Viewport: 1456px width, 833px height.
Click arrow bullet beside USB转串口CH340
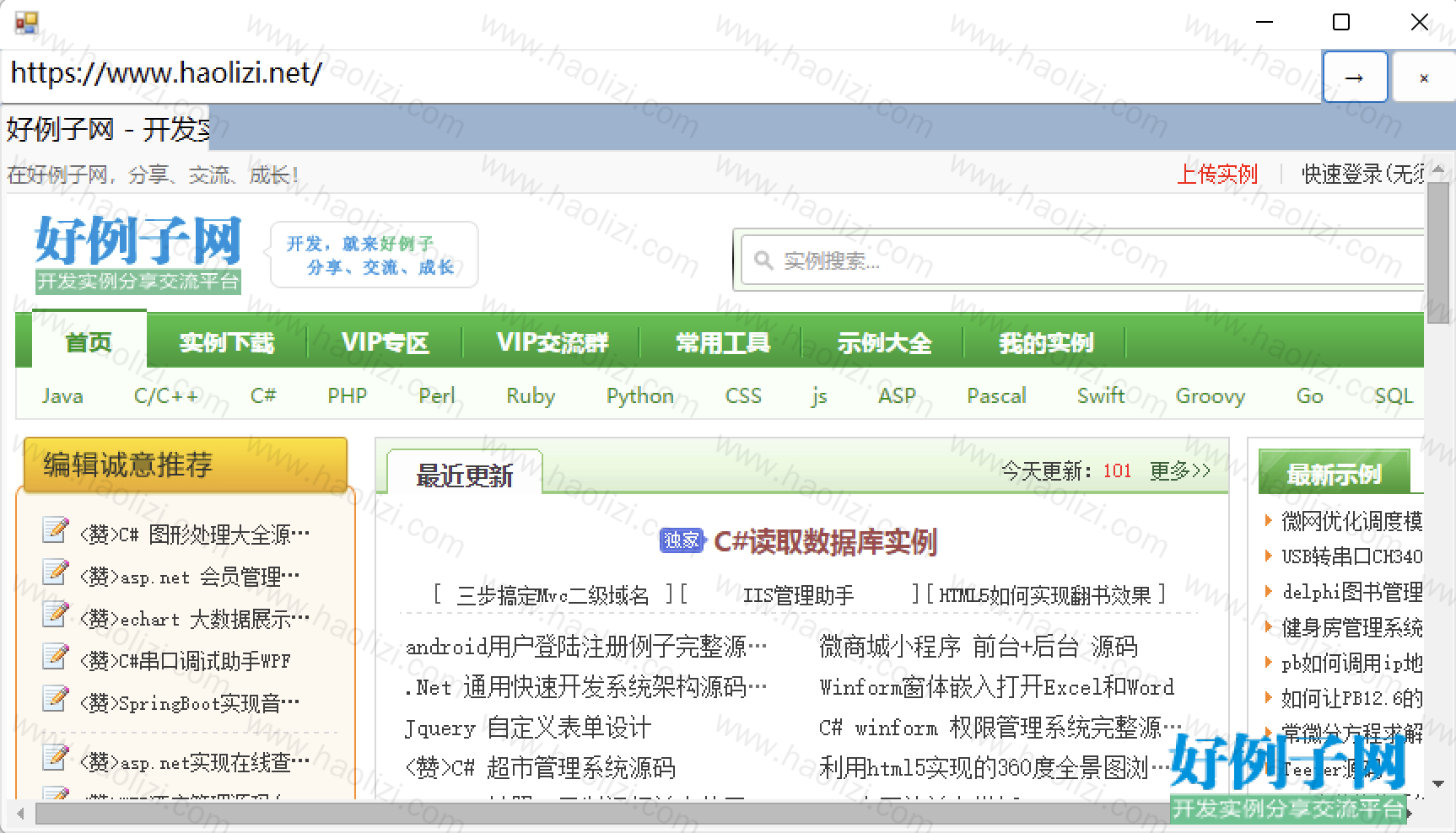click(x=1268, y=556)
